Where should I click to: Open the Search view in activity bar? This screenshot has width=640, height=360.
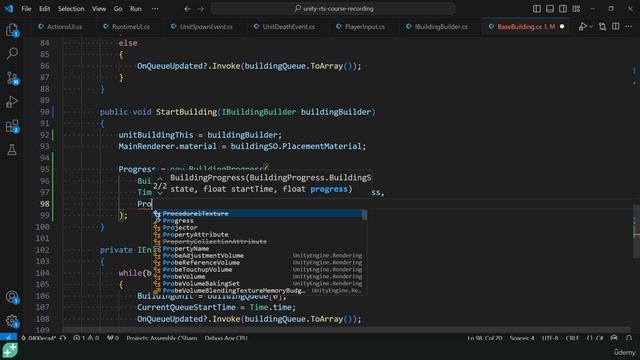[x=12, y=53]
